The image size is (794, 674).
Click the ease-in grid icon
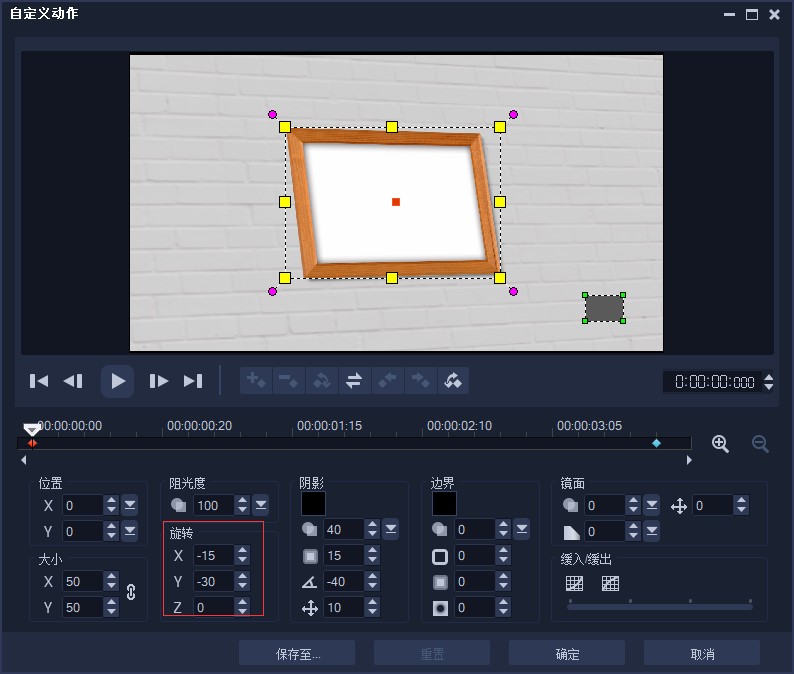click(574, 583)
